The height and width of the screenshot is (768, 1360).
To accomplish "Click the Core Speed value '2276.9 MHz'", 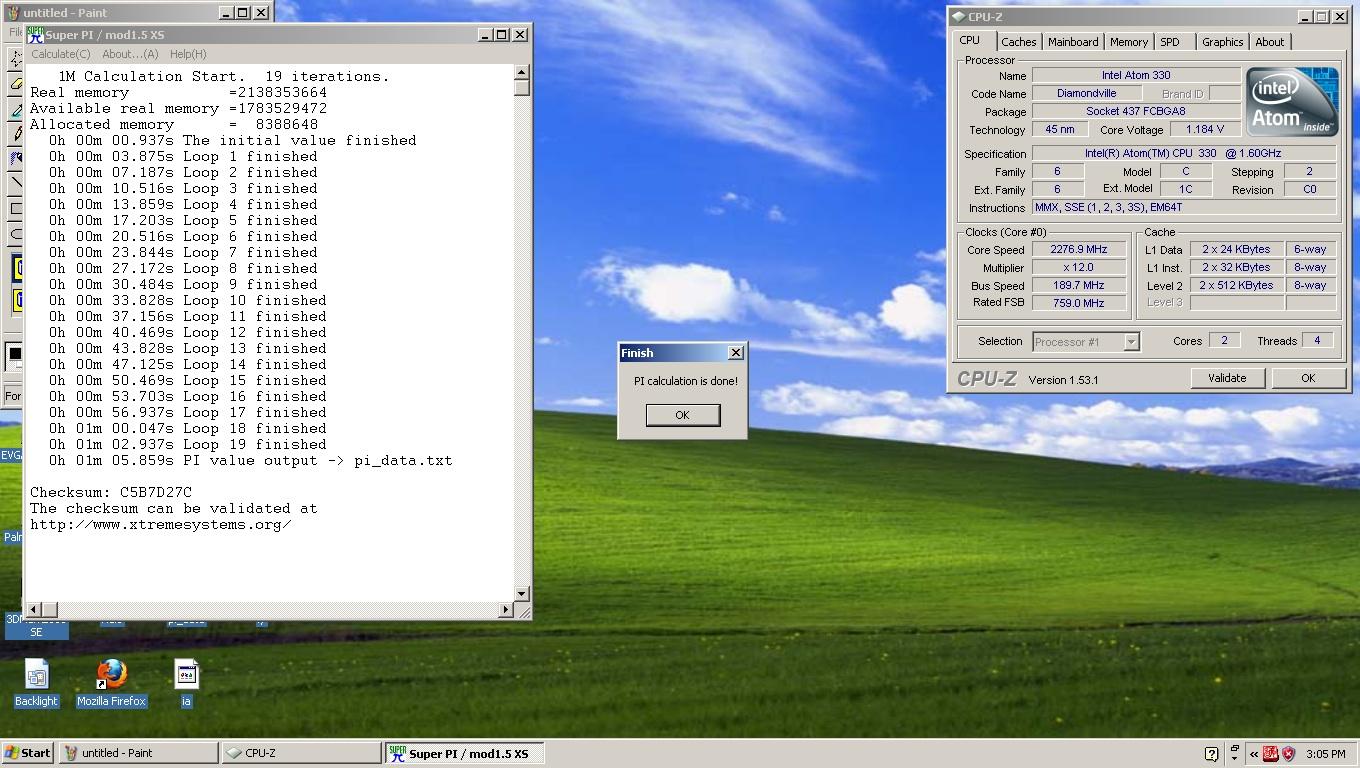I will coord(1079,249).
